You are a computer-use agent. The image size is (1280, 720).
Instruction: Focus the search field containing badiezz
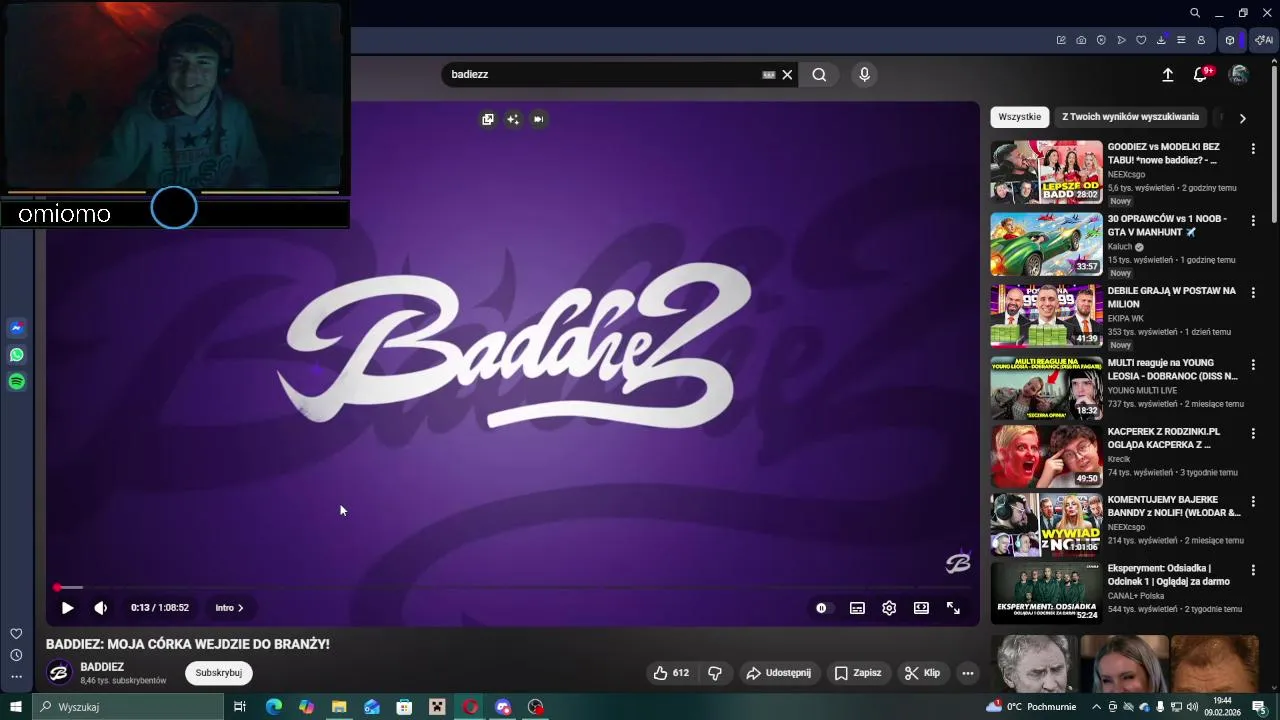click(600, 74)
